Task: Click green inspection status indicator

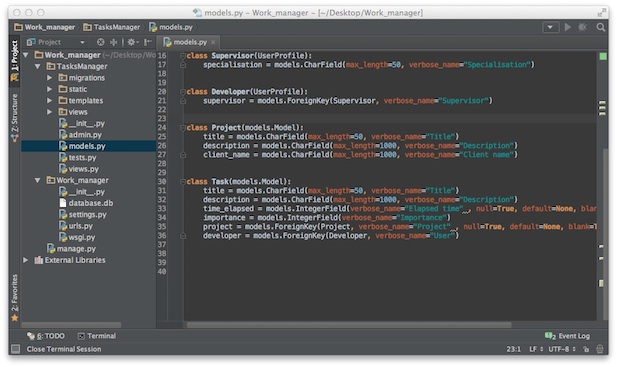Action: [602, 57]
